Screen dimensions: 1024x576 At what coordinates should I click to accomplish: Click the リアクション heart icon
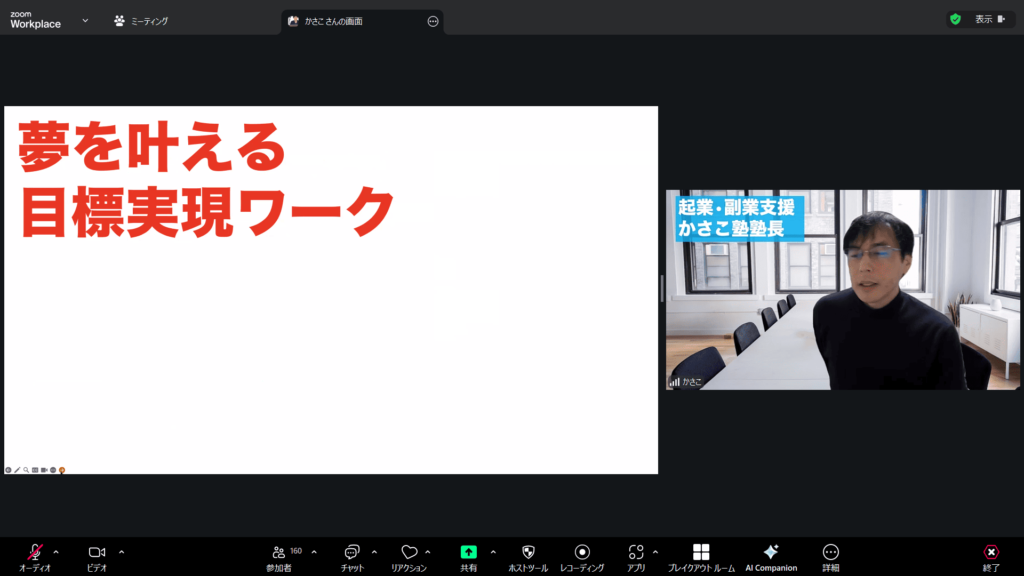tap(409, 553)
